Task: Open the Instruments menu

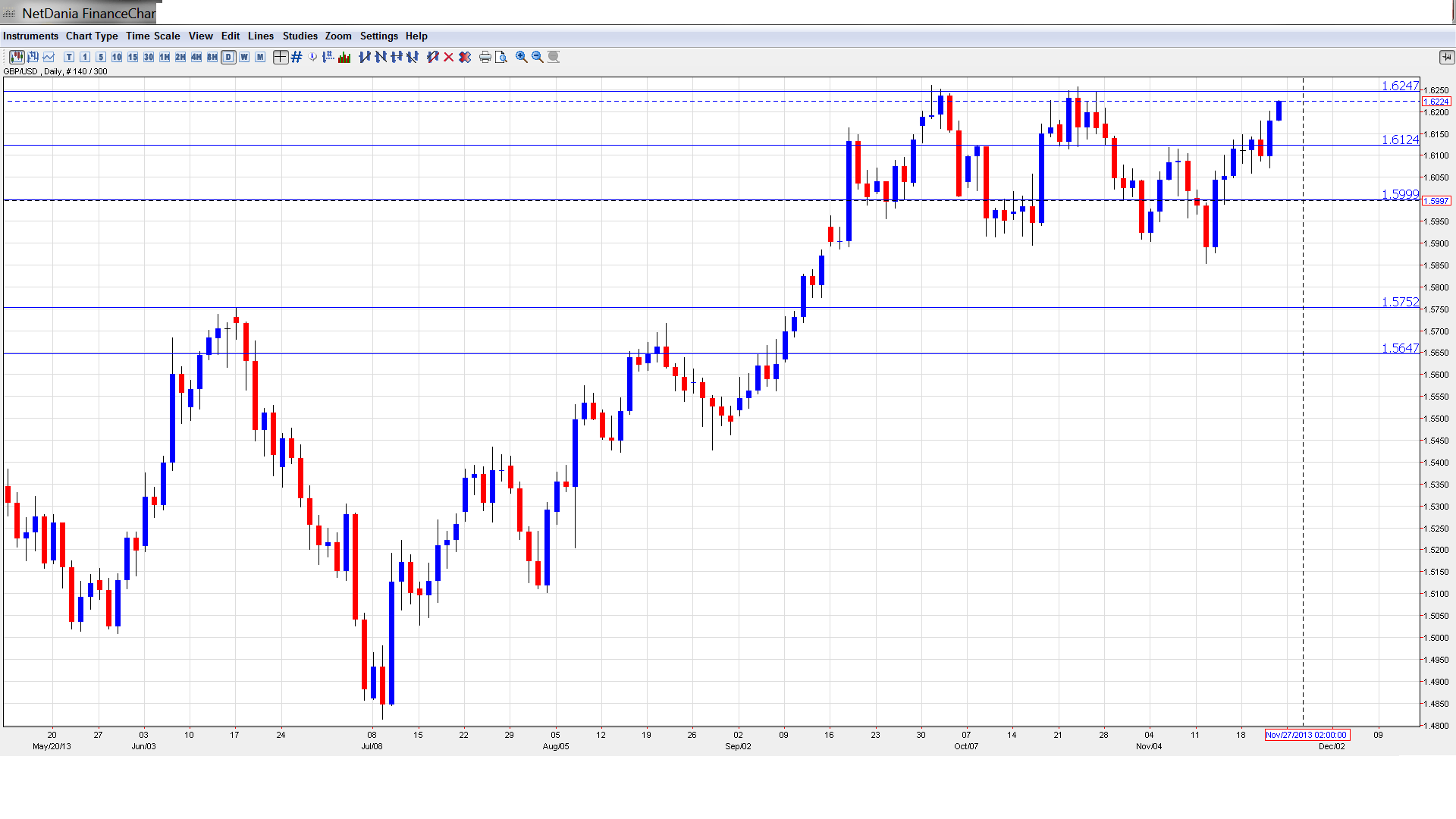Action: (x=30, y=36)
